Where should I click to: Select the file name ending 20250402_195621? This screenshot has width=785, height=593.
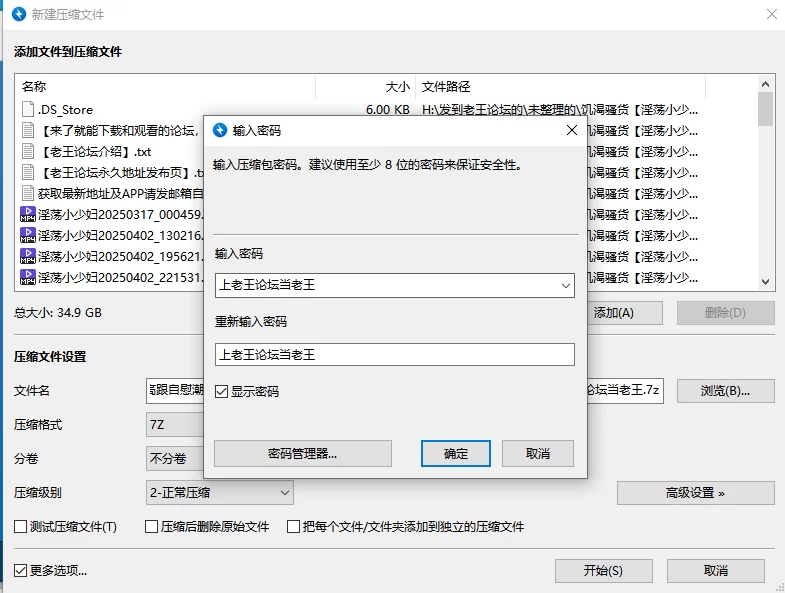pyautogui.click(x=121, y=256)
